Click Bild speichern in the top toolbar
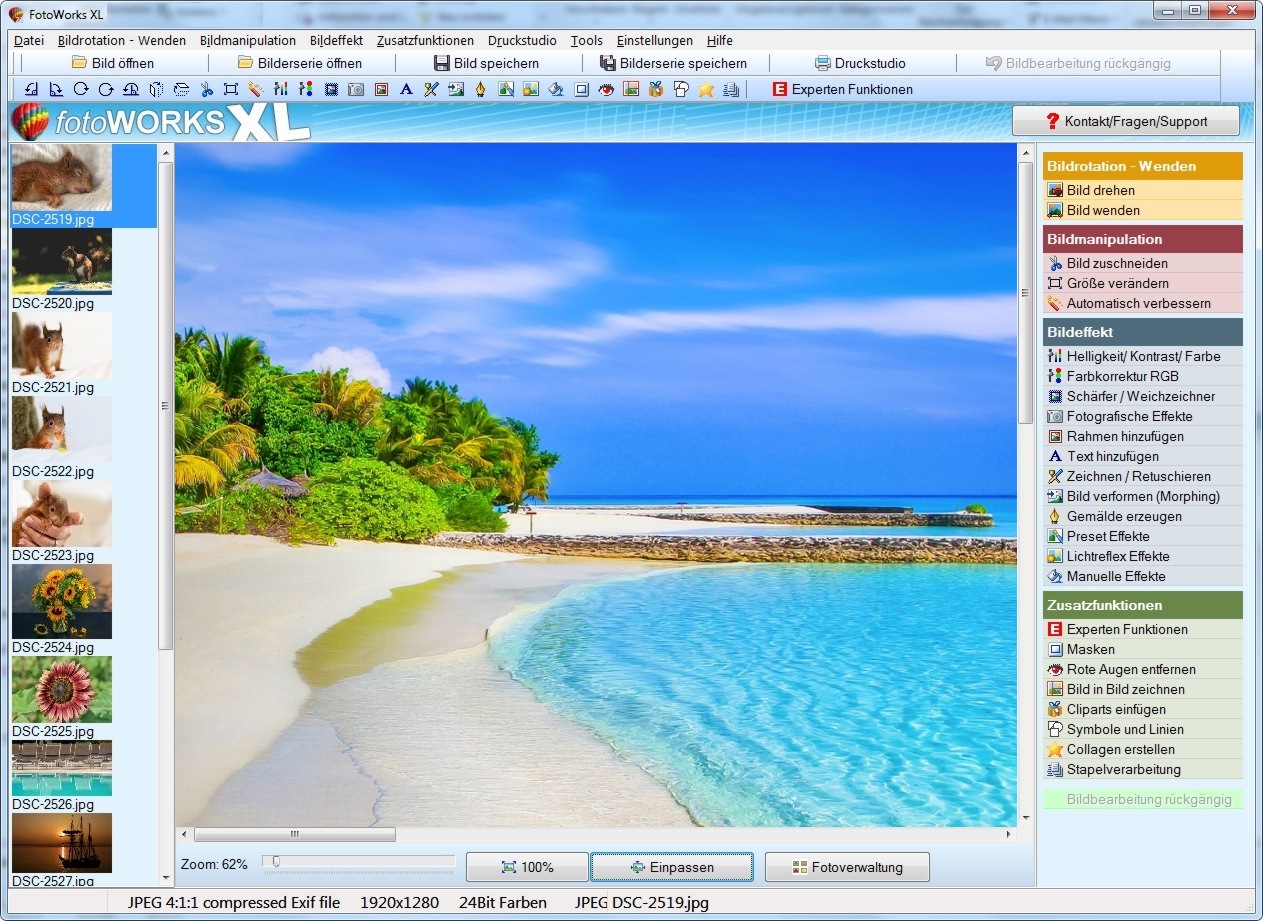 coord(486,63)
